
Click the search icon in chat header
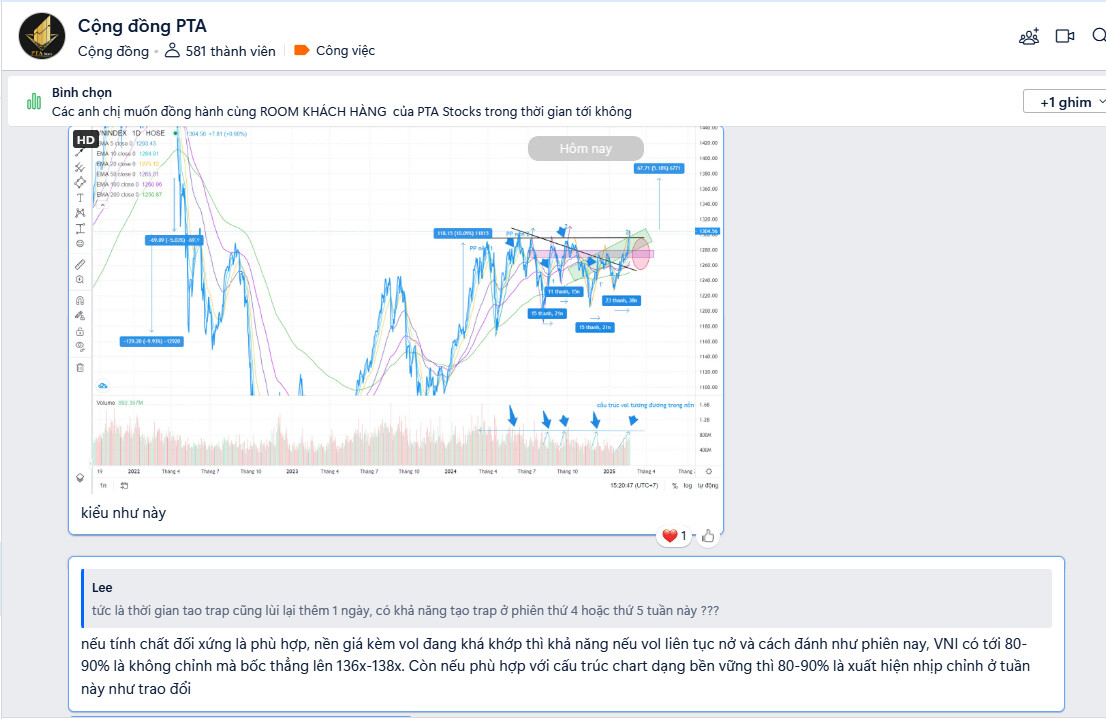click(x=1099, y=37)
